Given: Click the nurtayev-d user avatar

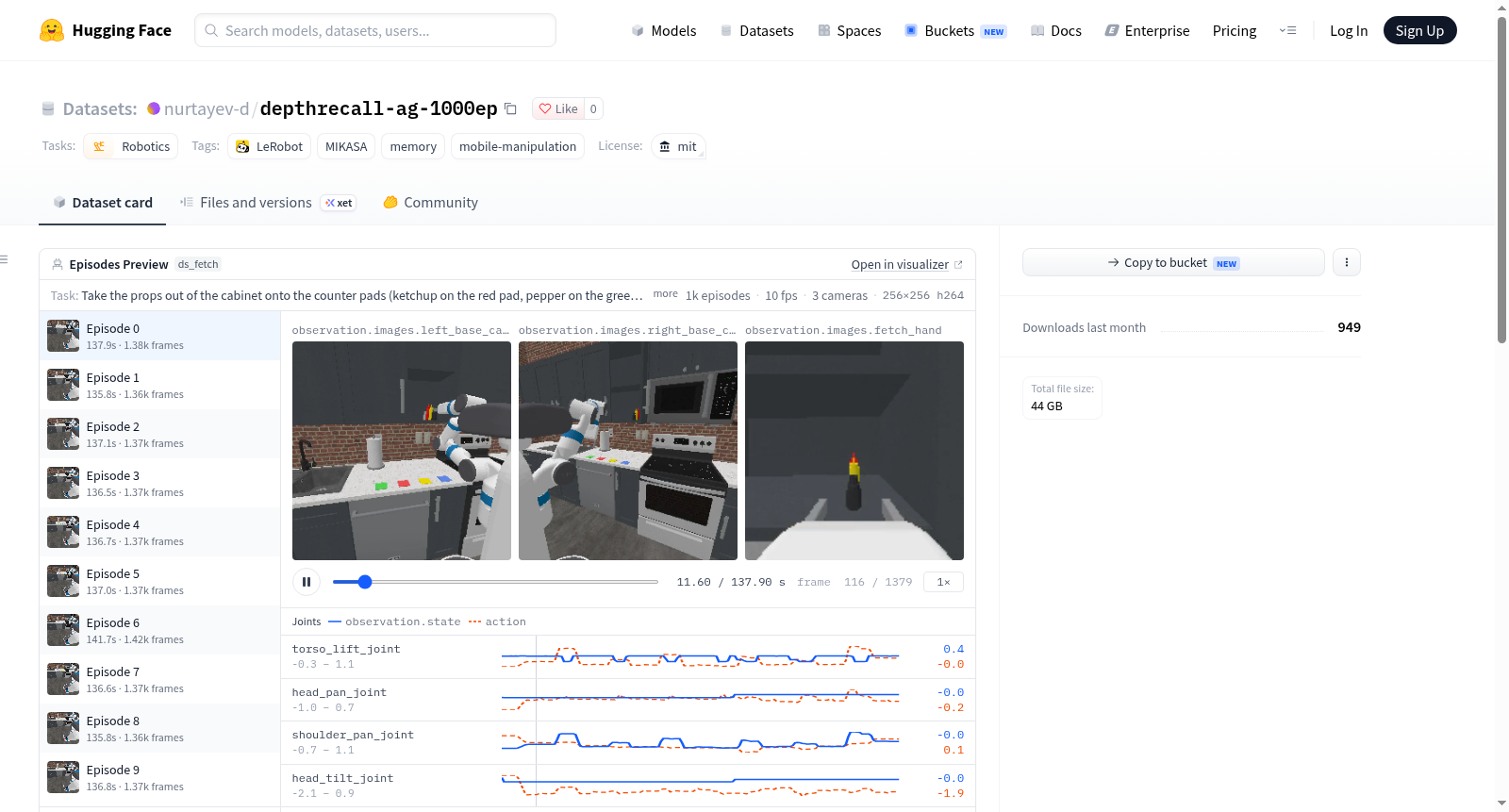Looking at the screenshot, I should point(154,108).
